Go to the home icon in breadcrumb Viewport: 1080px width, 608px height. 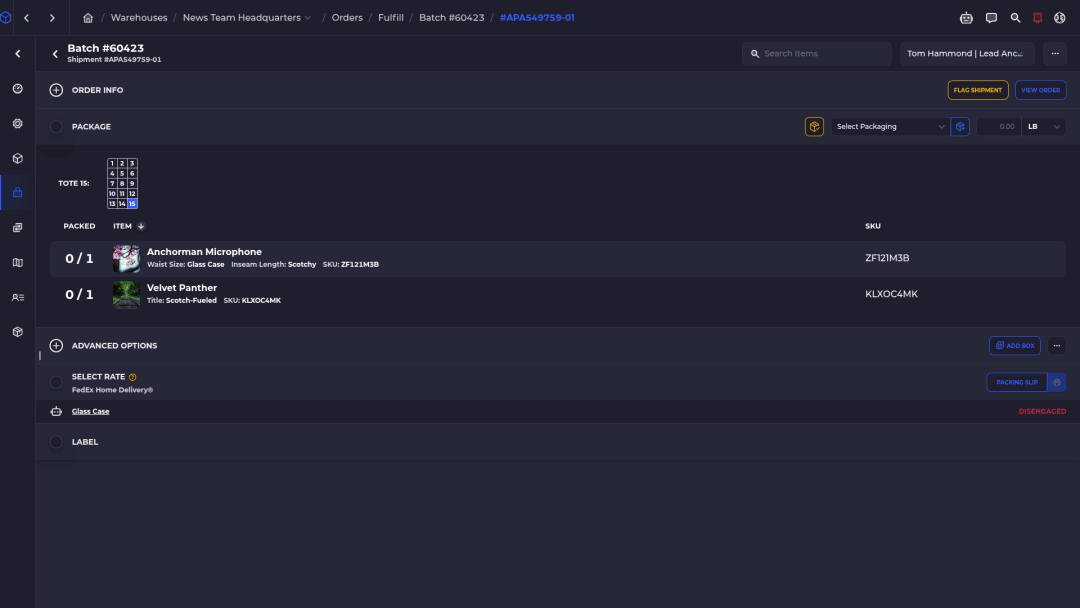[x=88, y=18]
